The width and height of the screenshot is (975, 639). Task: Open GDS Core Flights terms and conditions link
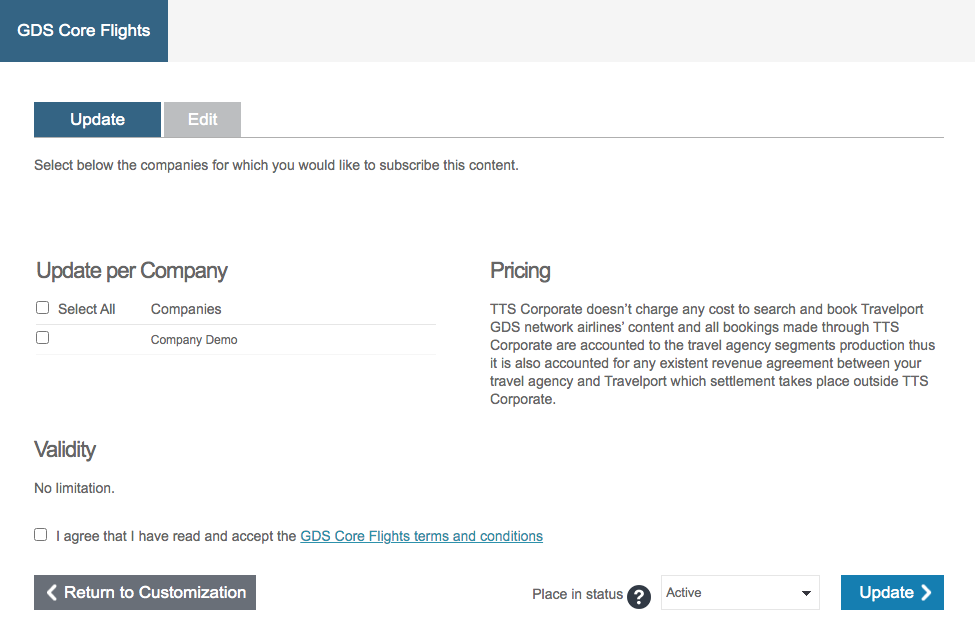pos(421,536)
